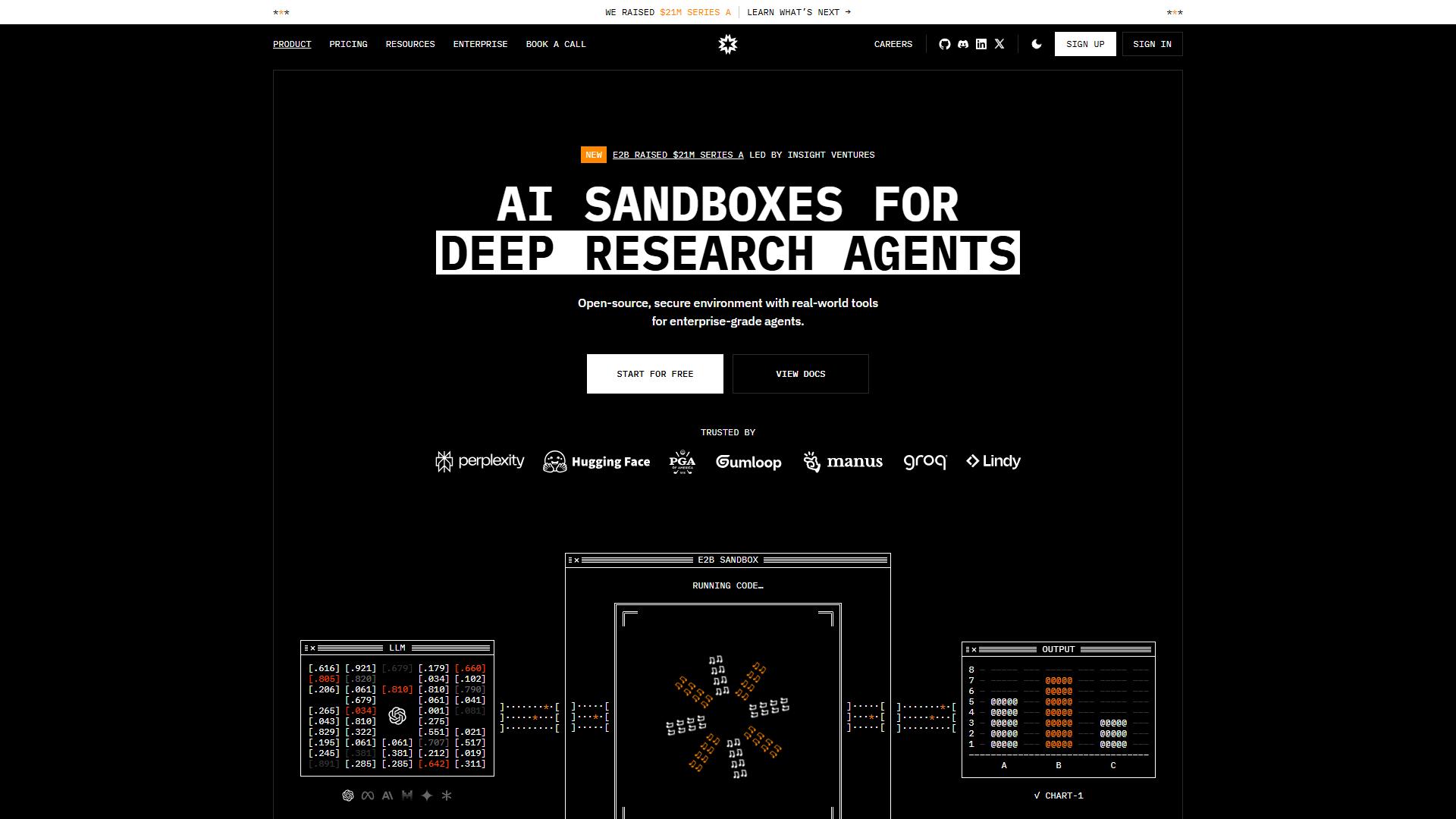Click the [.829] value in LLM panel
Screen dimensions: 1456x819
tap(325, 732)
